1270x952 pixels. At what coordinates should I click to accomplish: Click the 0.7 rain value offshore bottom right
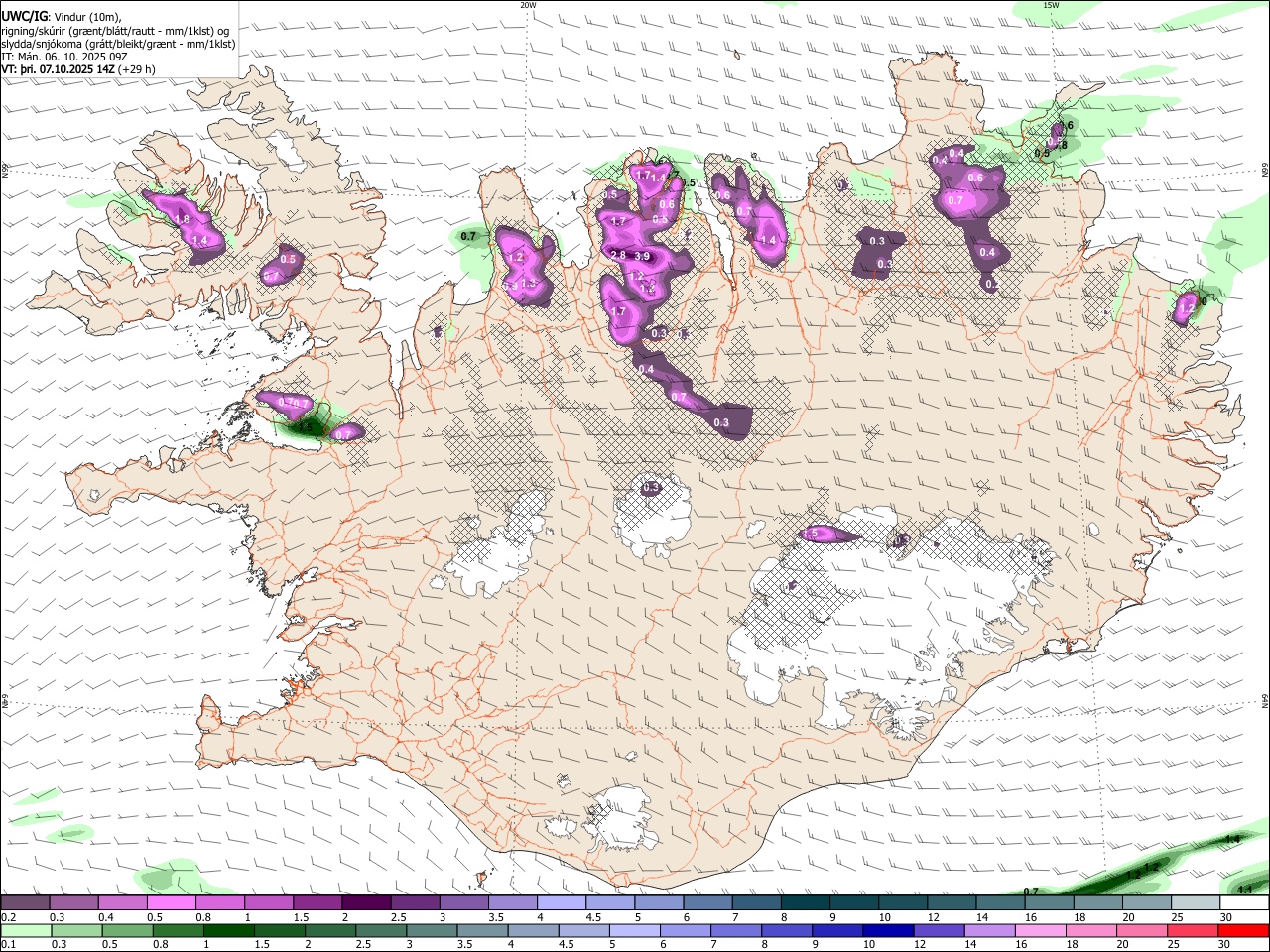[1031, 892]
